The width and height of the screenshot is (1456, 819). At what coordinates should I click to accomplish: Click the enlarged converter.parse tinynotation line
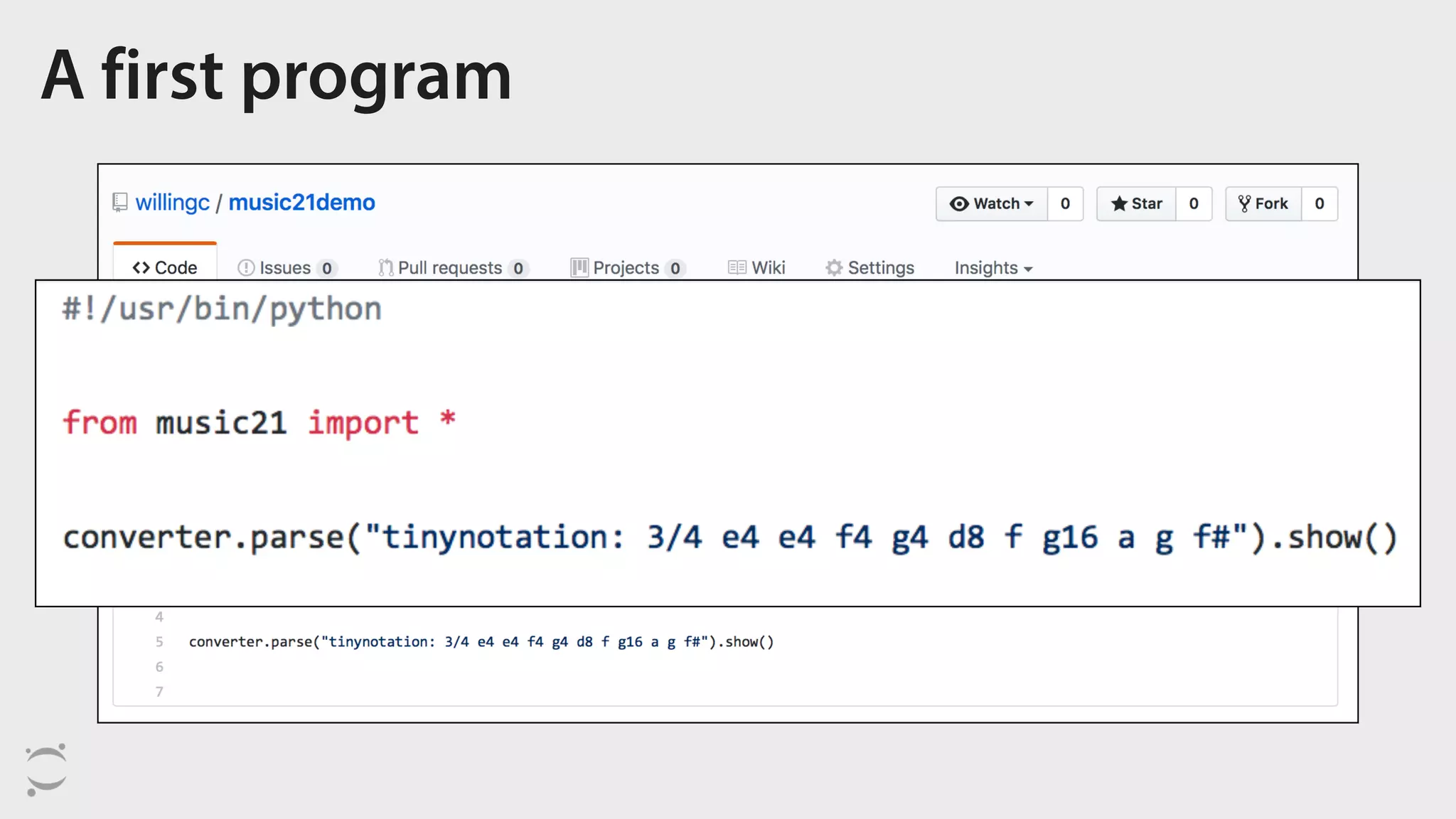point(730,538)
